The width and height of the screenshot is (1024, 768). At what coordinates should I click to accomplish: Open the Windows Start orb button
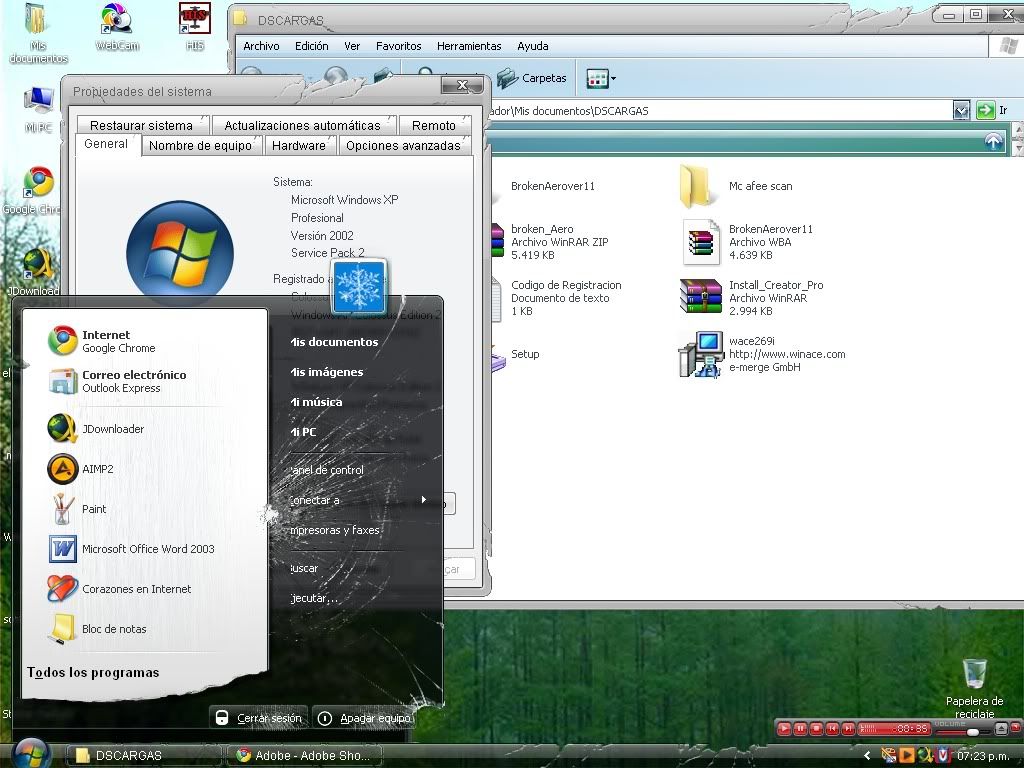coord(30,754)
